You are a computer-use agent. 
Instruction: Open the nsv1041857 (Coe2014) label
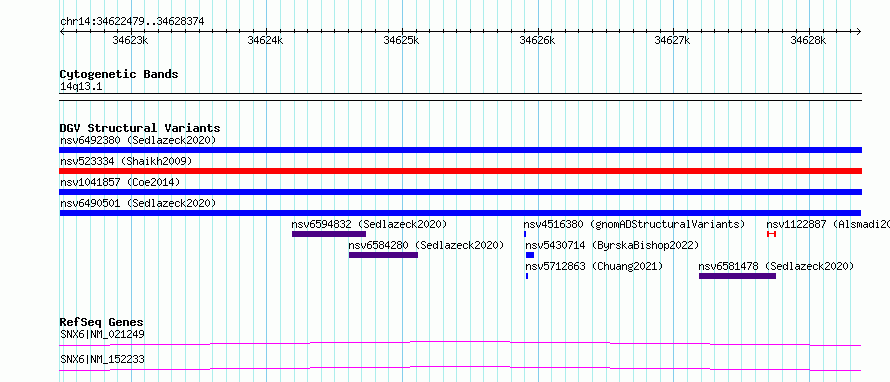(x=120, y=182)
